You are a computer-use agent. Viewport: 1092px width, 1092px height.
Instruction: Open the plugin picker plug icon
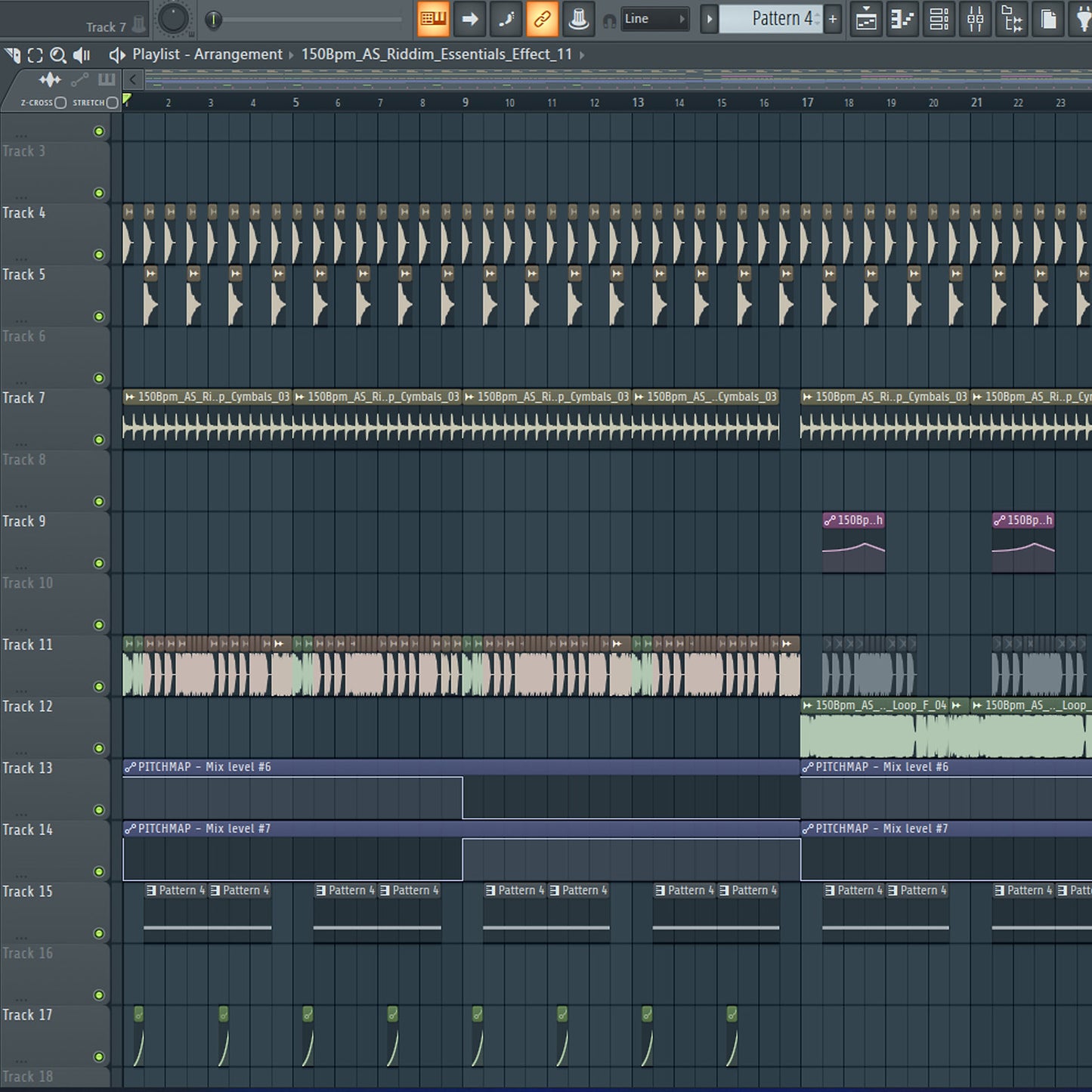pyautogui.click(x=1084, y=19)
